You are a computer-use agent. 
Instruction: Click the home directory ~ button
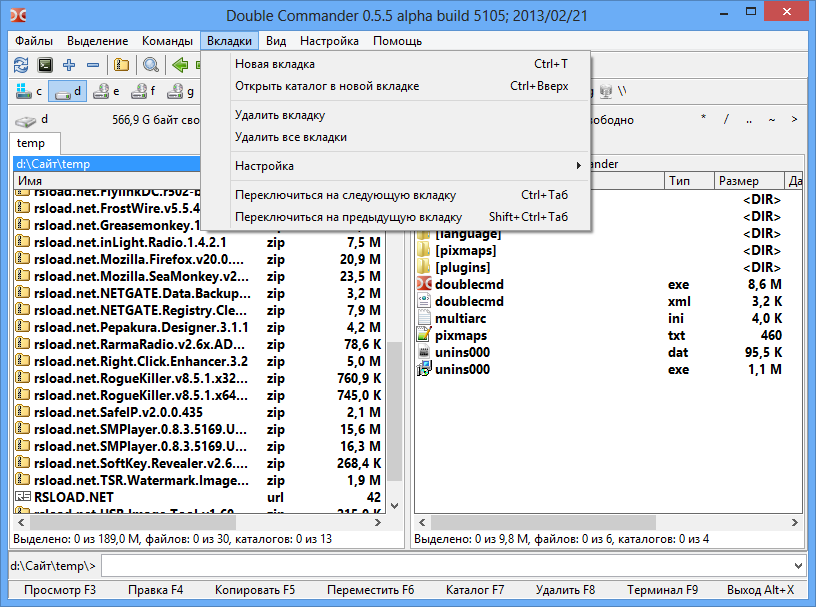point(772,120)
